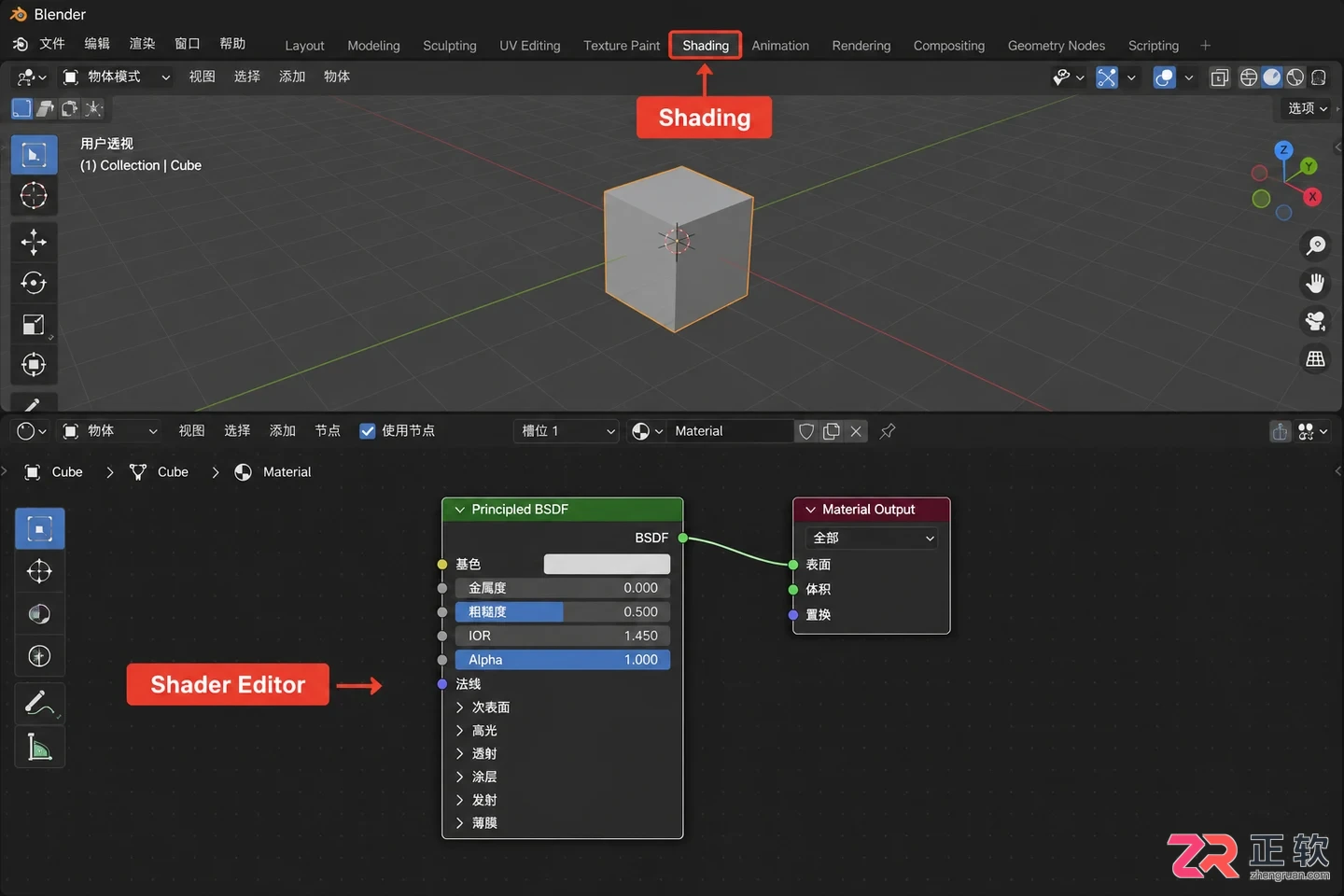Toggle X-ray mode in viewport header

point(1220,77)
